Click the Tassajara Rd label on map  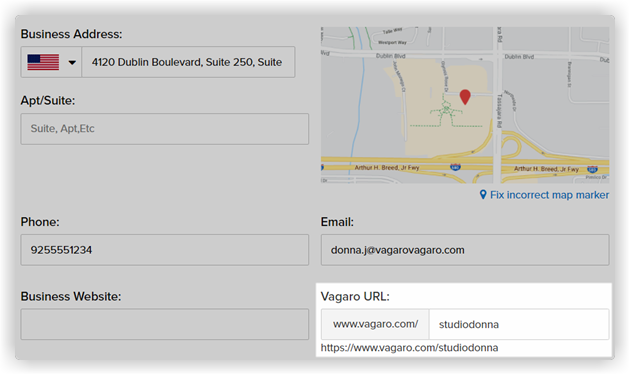pos(499,111)
